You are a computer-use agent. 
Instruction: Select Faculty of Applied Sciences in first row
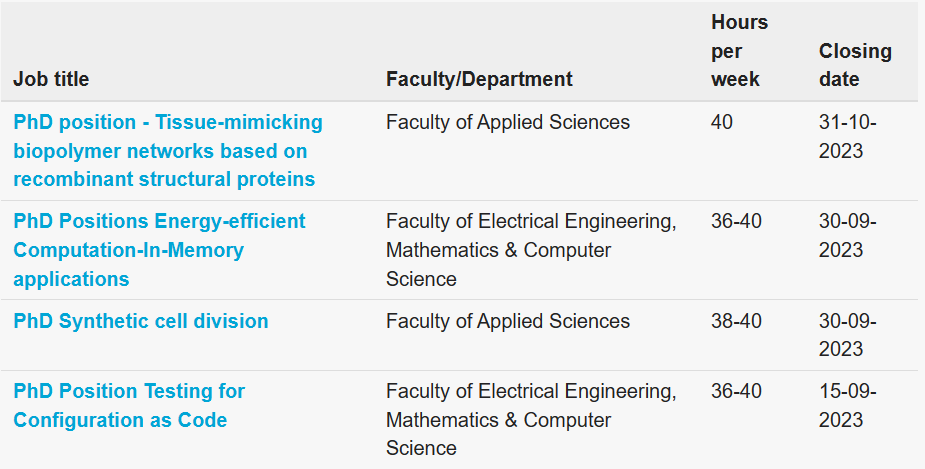point(508,122)
